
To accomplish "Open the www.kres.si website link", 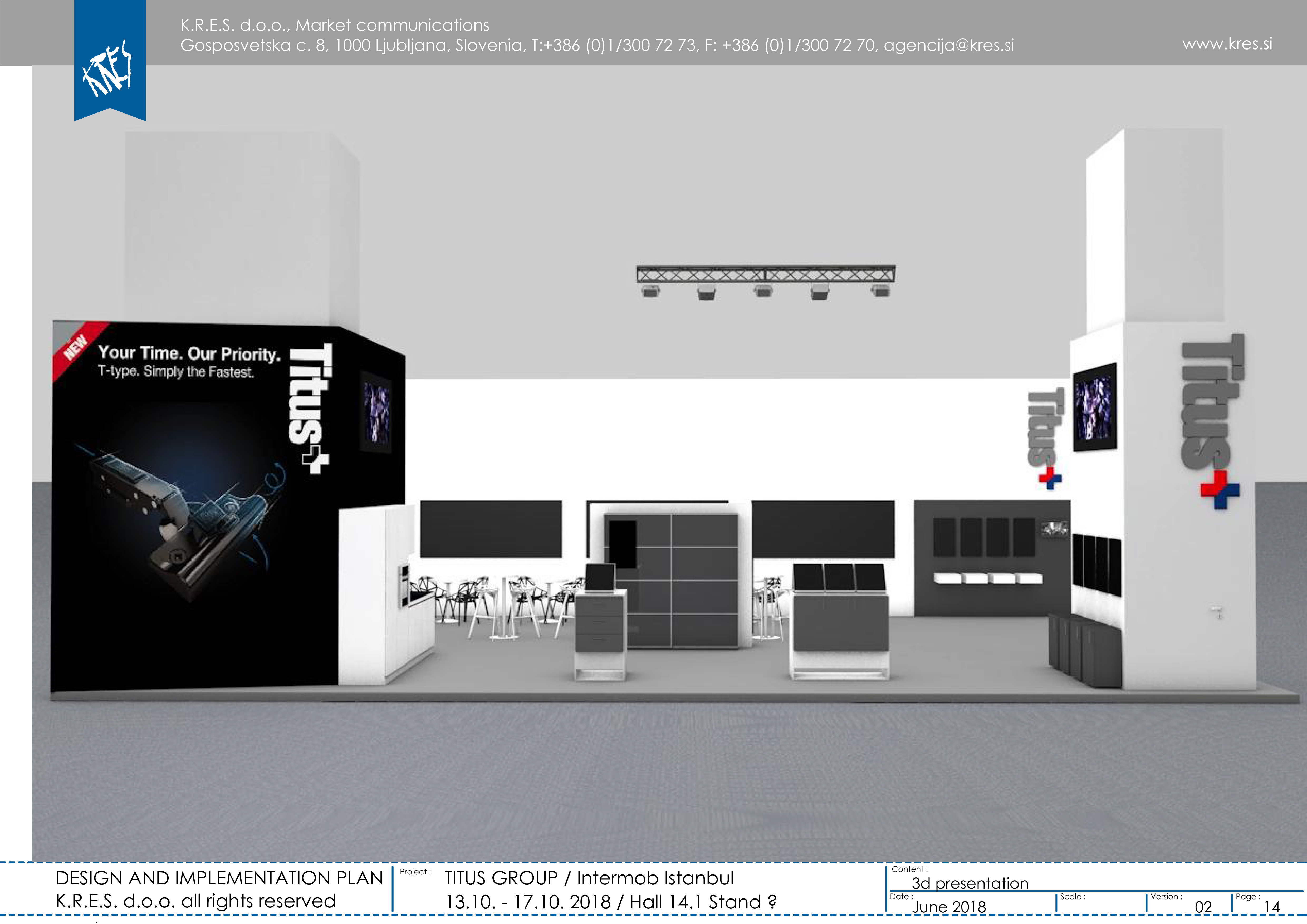I will [1227, 44].
